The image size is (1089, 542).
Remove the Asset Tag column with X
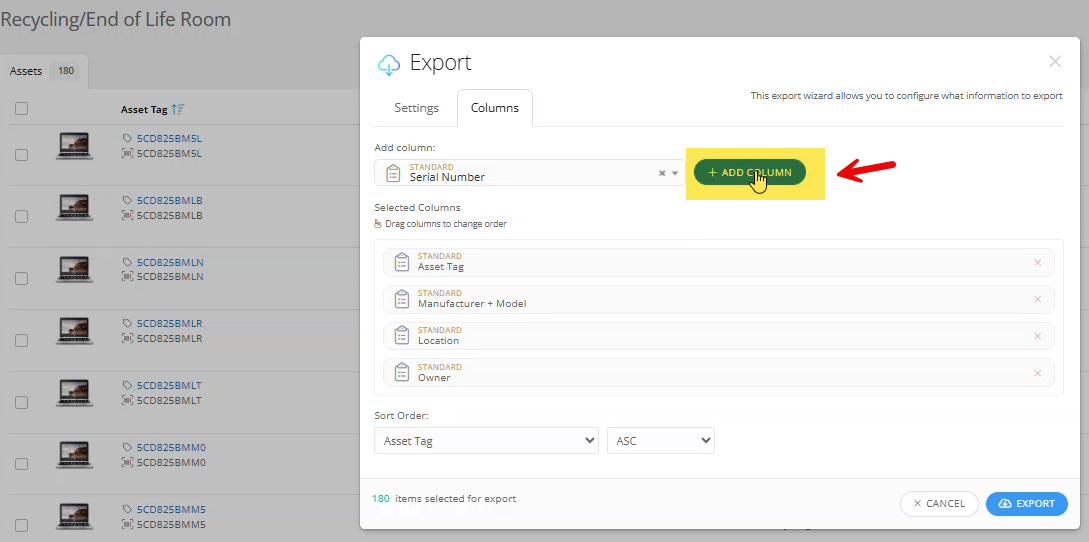1037,263
